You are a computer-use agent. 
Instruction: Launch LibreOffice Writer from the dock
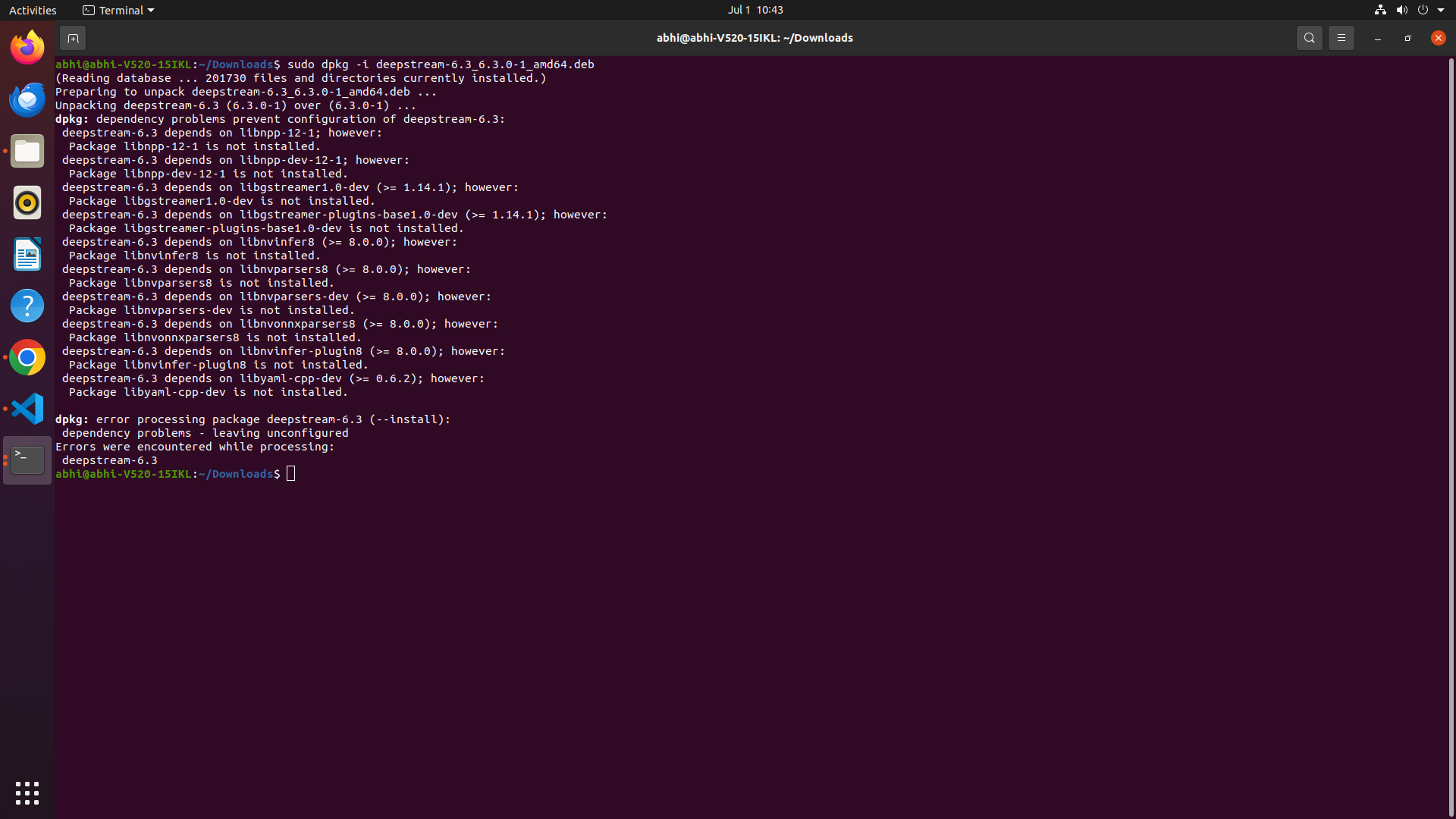click(27, 254)
